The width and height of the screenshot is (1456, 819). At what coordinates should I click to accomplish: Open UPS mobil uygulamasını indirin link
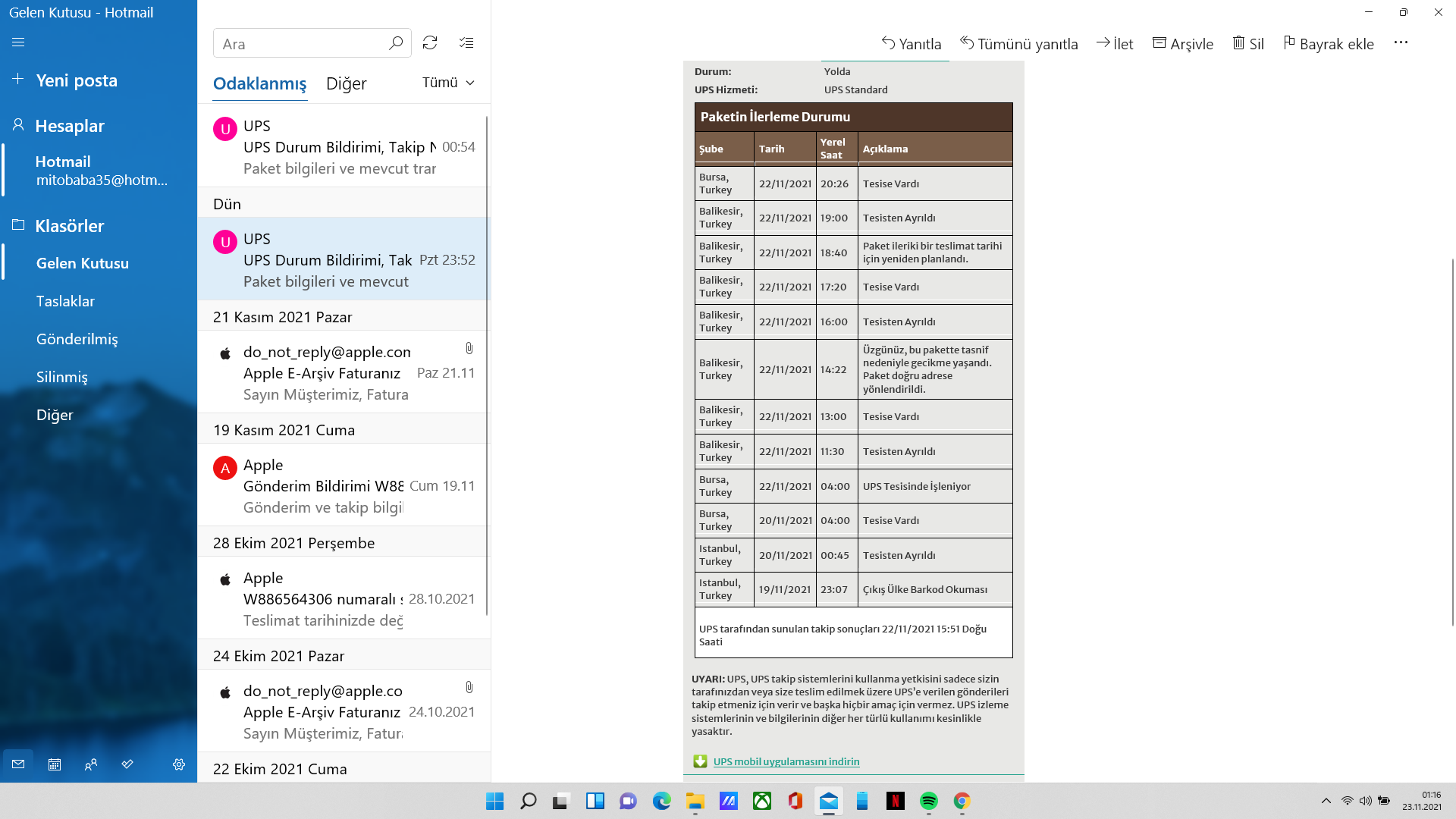(786, 761)
